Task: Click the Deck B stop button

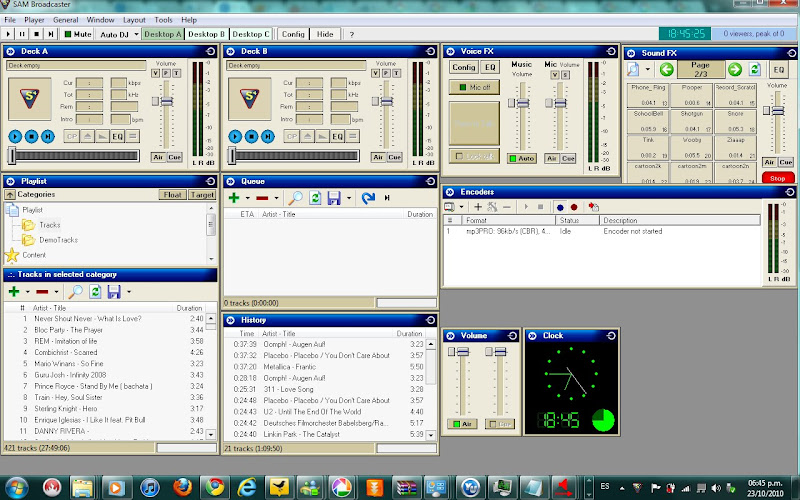Action: pos(252,136)
